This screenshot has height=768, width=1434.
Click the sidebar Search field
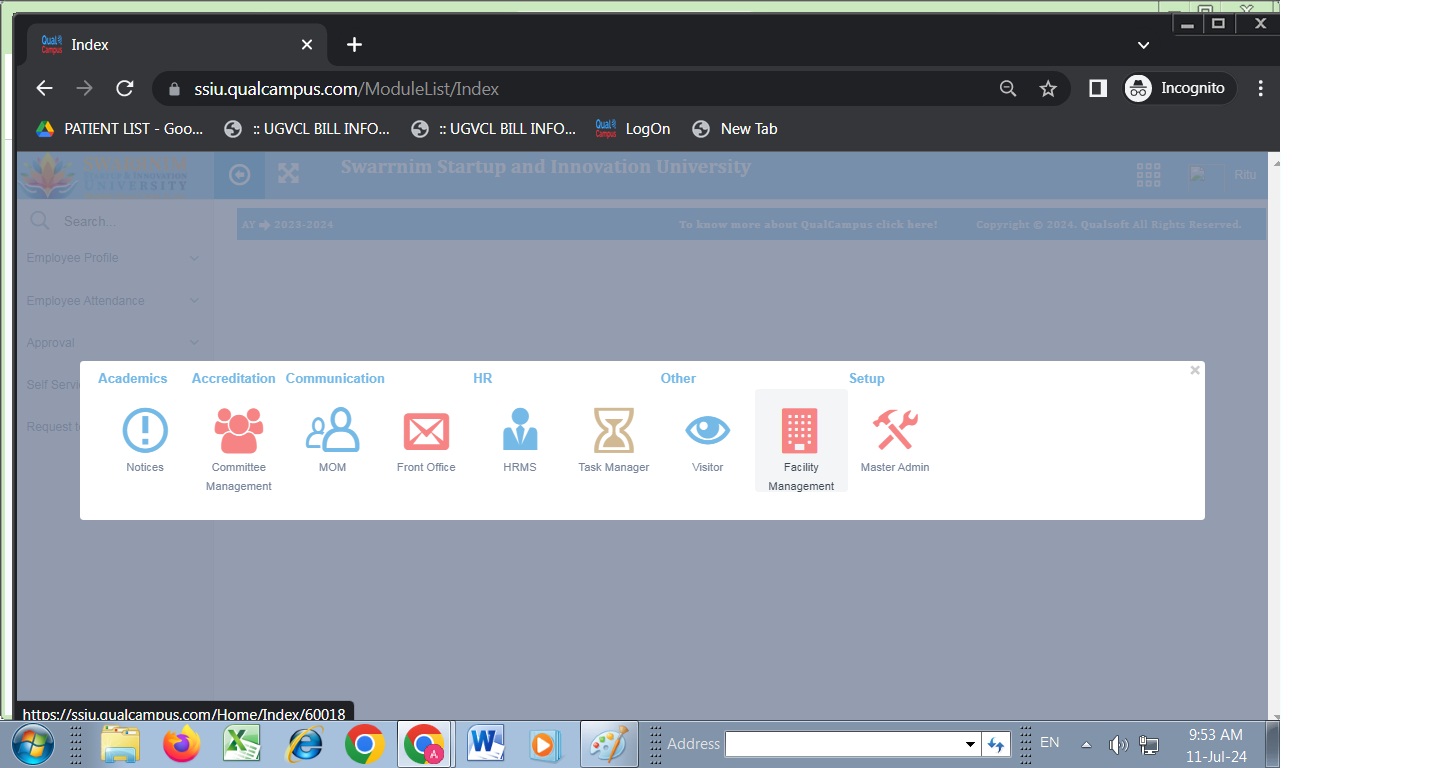pyautogui.click(x=115, y=221)
